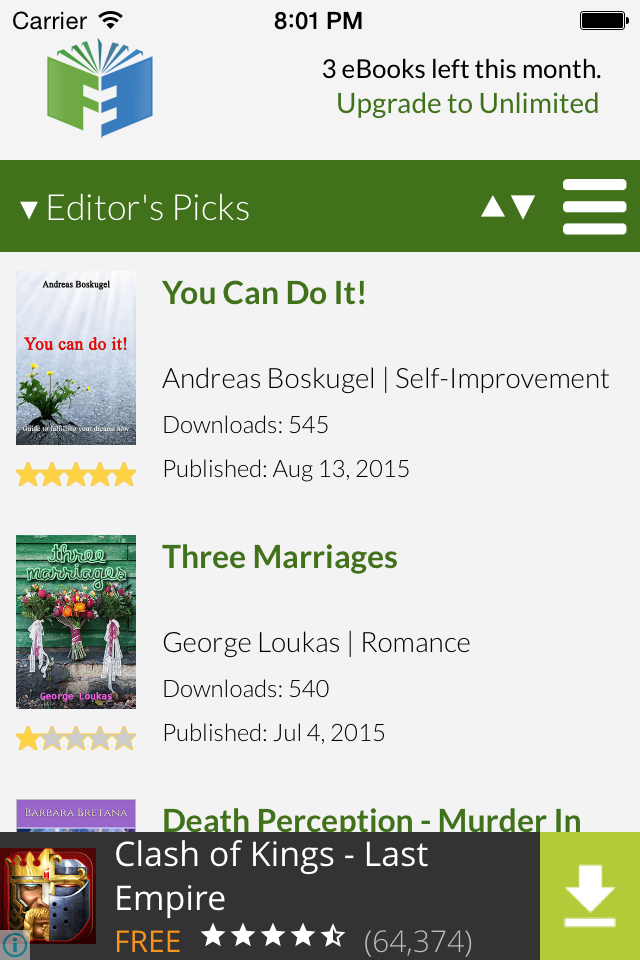Tap the FREE label in the ad
Viewport: 640px width, 960px height.
click(148, 941)
